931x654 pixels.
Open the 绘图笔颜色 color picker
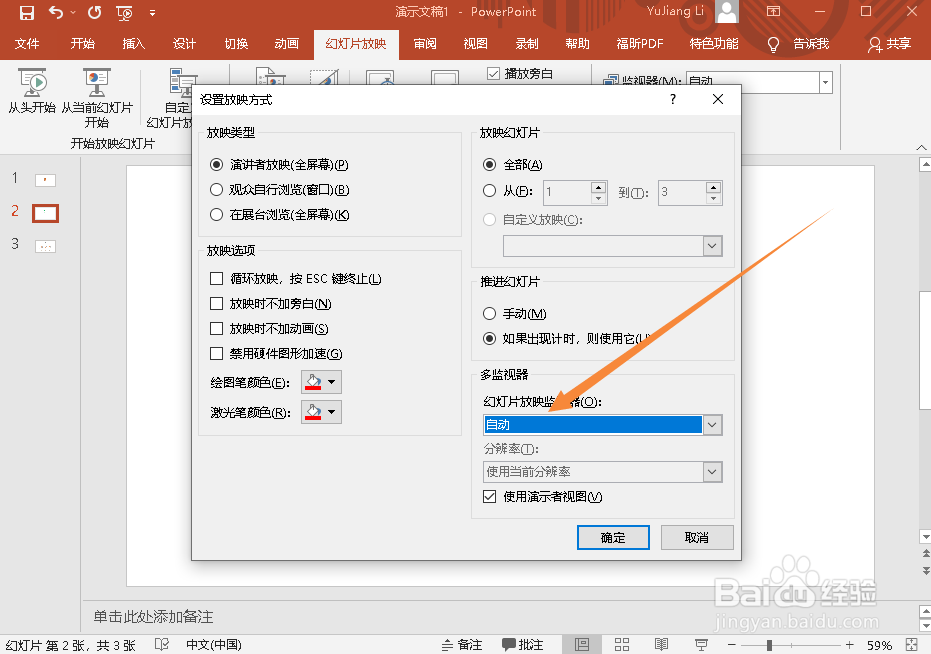click(321, 382)
